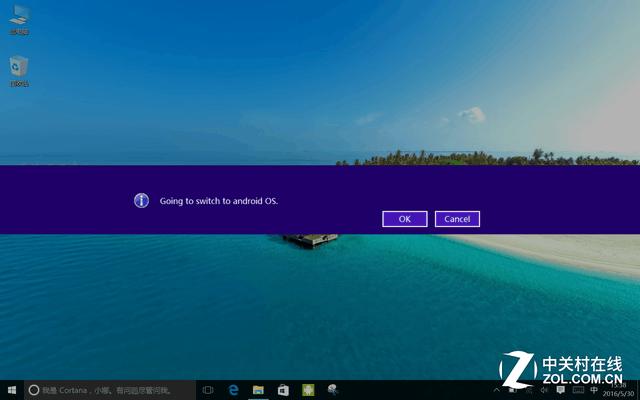Open Task View from the taskbar
Viewport: 640px width, 400px height.
(x=208, y=389)
